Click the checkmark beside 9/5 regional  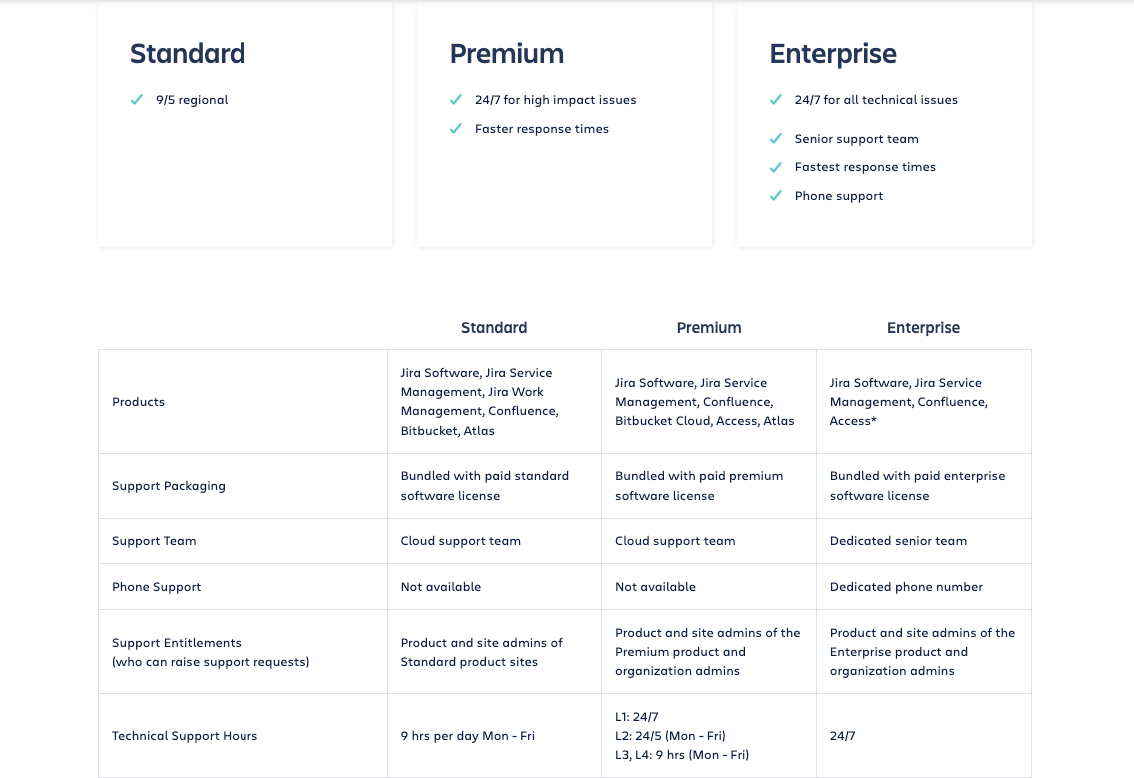[137, 100]
